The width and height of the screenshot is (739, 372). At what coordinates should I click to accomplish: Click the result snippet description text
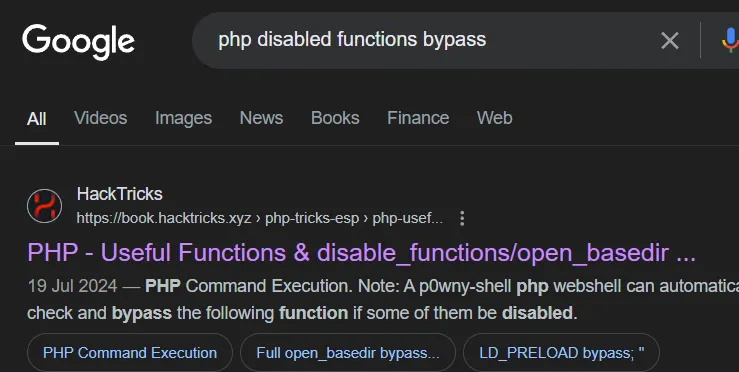click(383, 299)
